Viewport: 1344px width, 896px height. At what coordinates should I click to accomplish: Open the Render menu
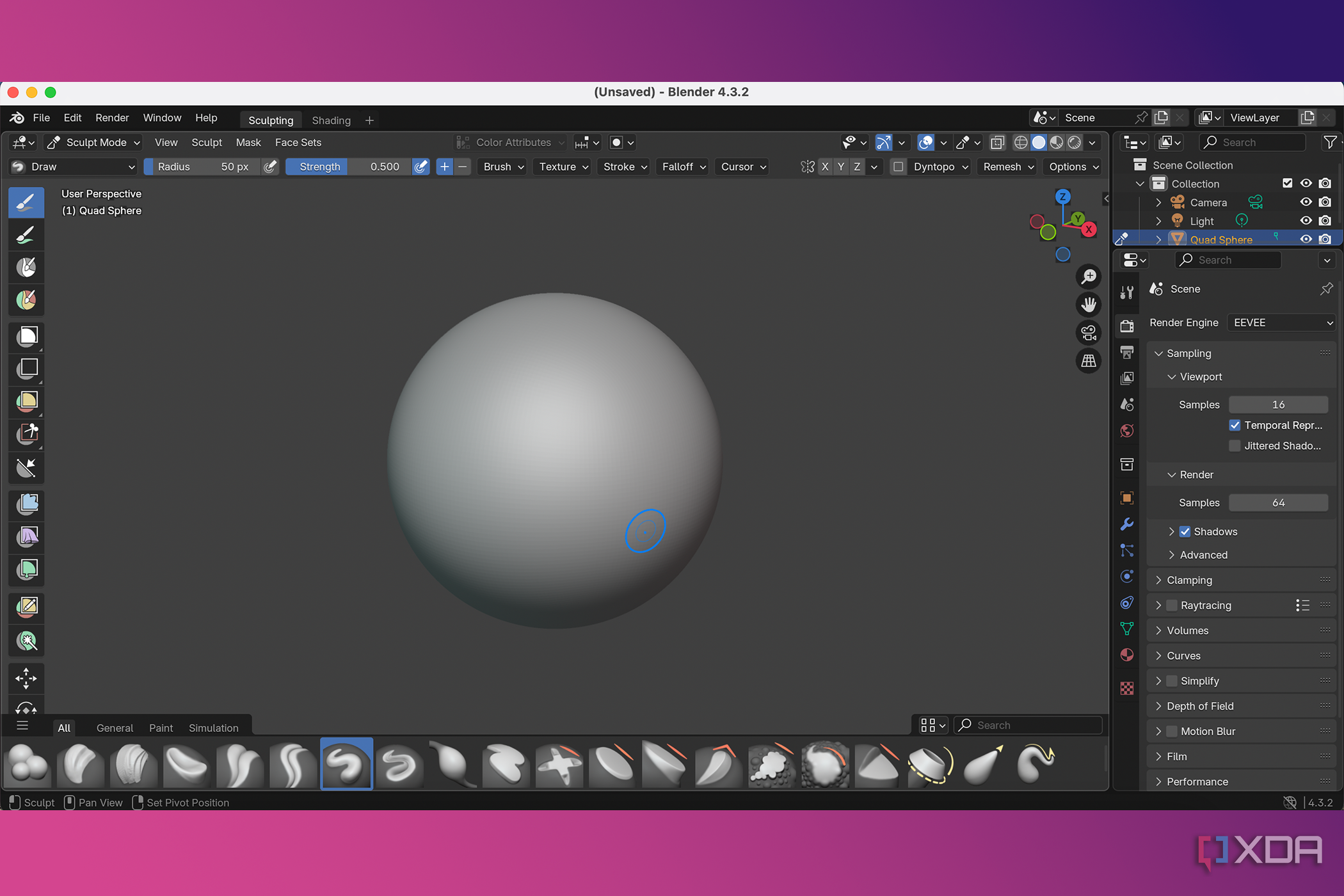[112, 118]
